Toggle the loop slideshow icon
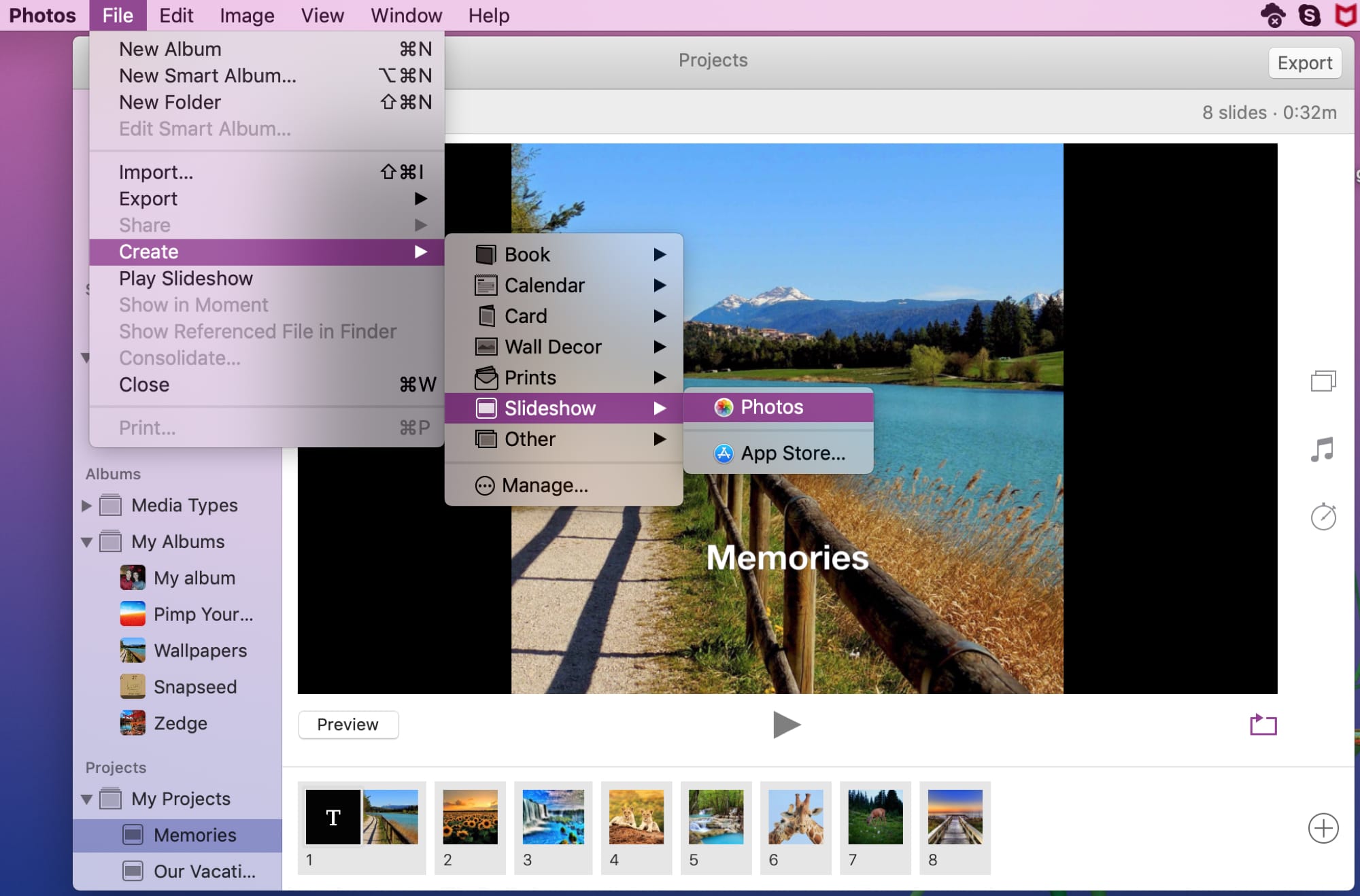Image resolution: width=1360 pixels, height=896 pixels. tap(1263, 725)
